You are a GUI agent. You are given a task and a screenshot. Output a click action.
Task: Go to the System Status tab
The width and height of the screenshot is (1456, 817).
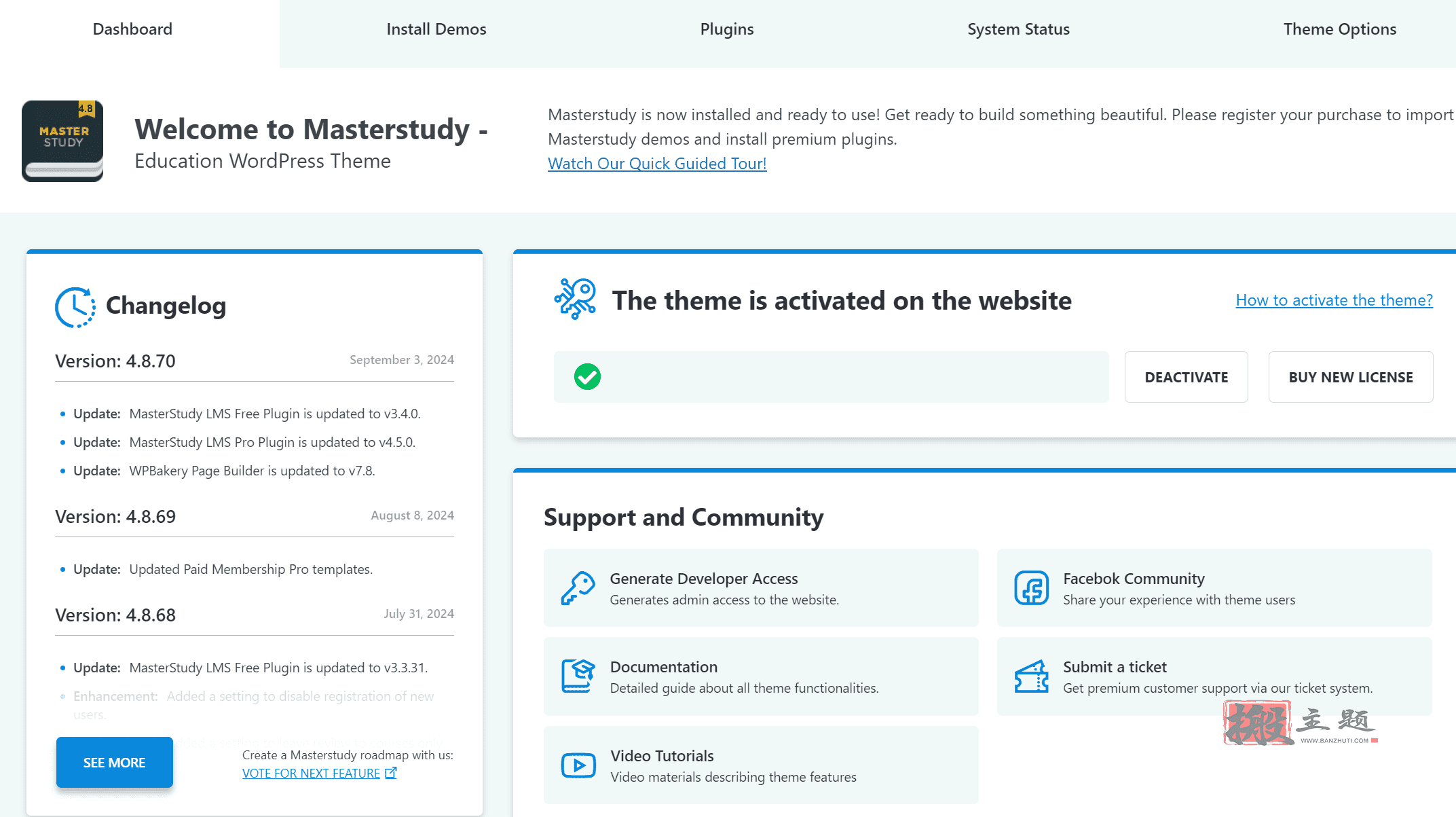click(x=1018, y=29)
